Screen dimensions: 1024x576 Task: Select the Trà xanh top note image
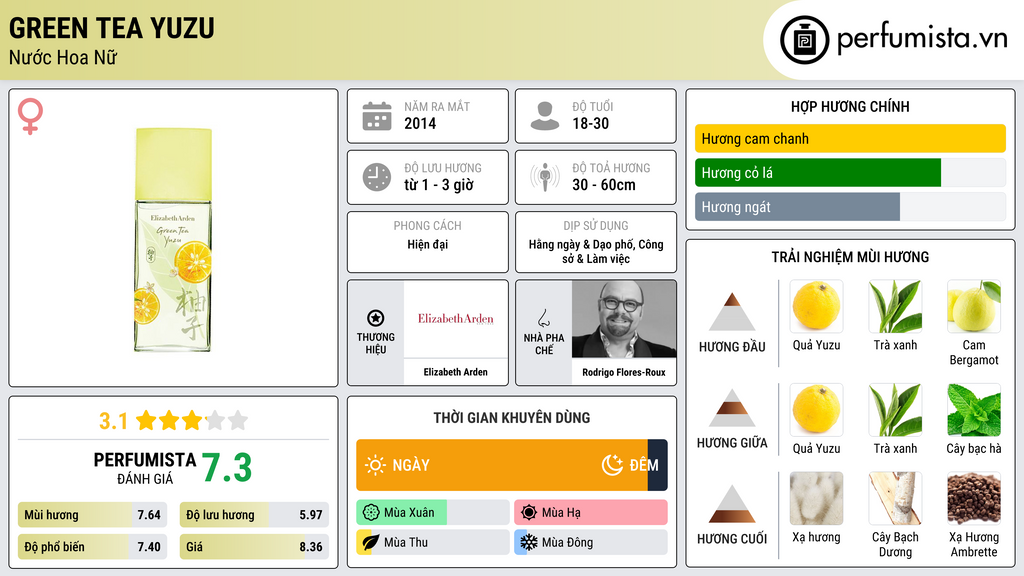point(895,306)
